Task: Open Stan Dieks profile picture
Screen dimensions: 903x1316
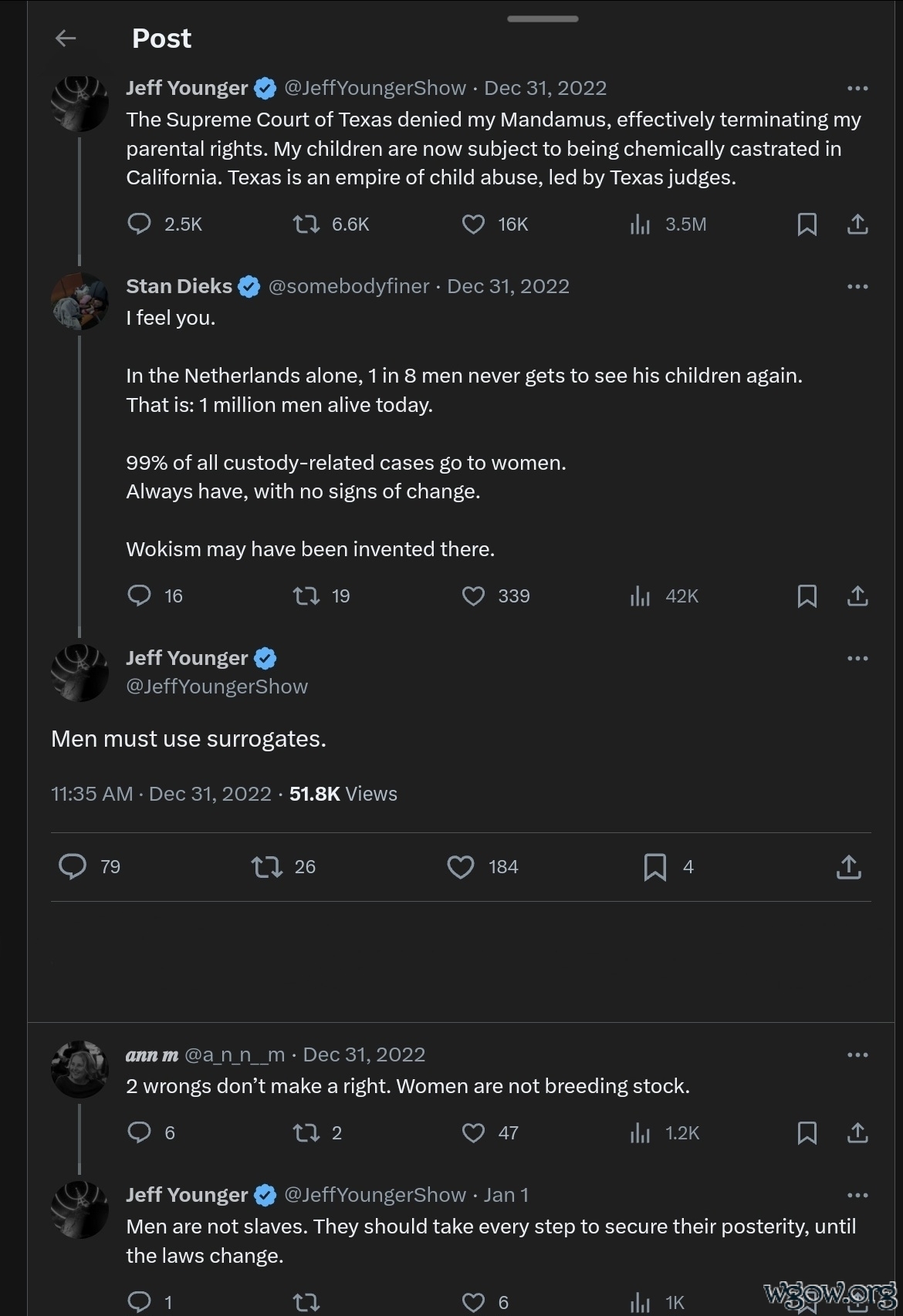Action: coord(79,302)
